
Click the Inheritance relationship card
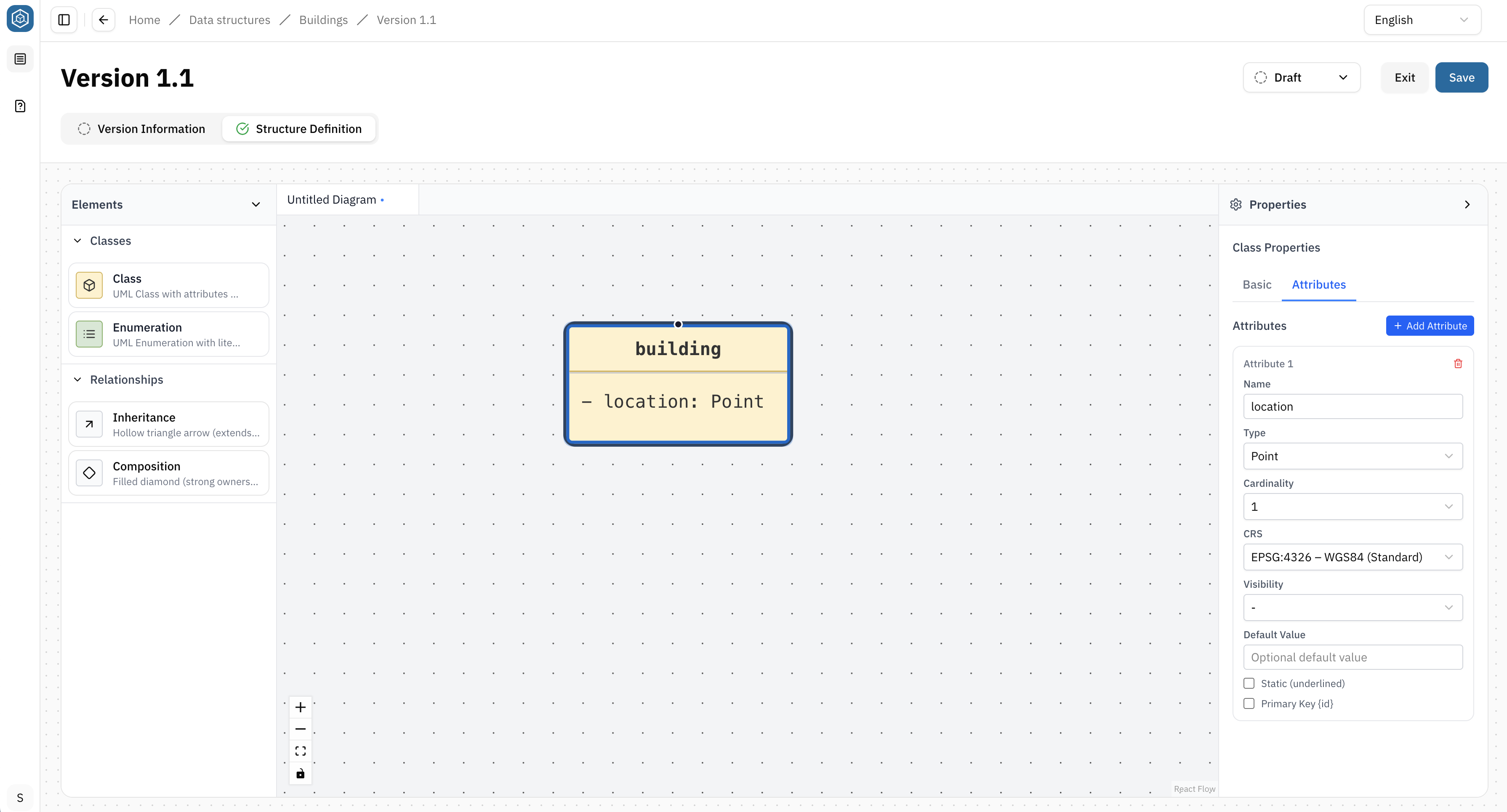click(x=168, y=424)
